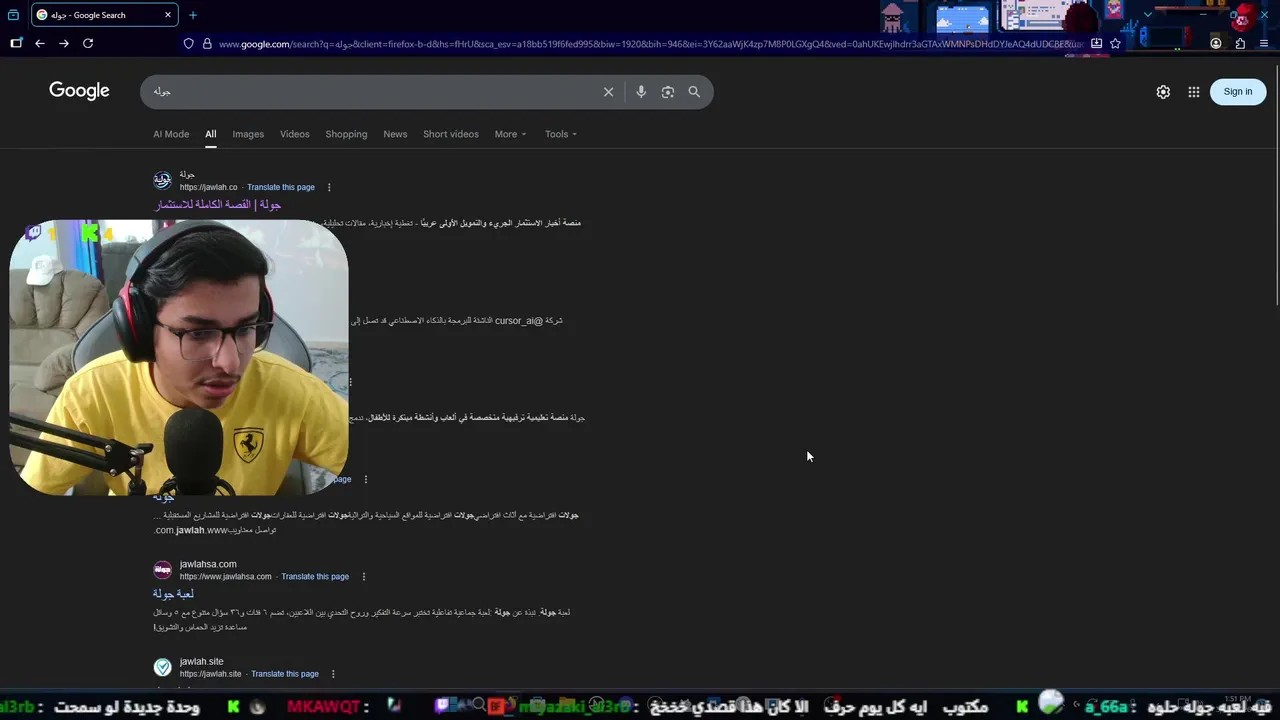Click the Sign in button
Image resolution: width=1280 pixels, height=720 pixels.
coord(1238,92)
